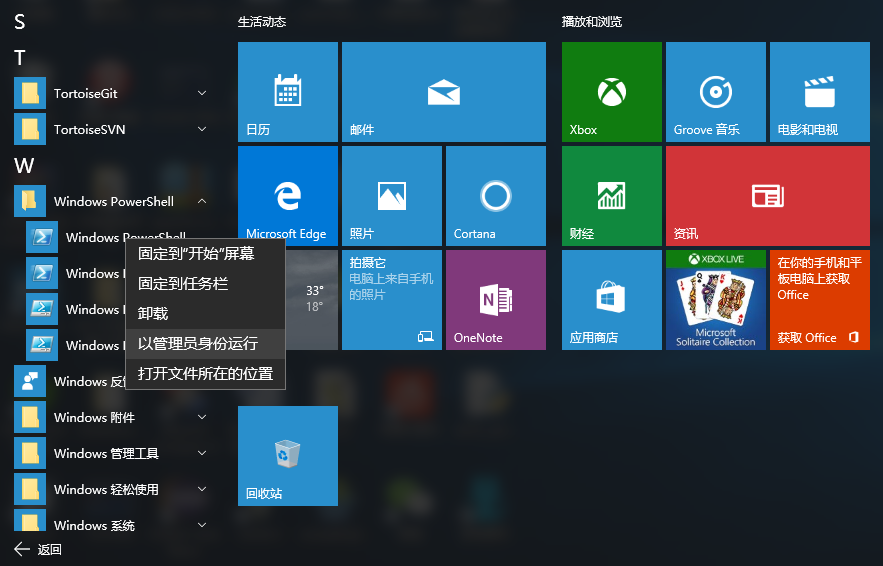Screen dimensions: 883x566
Task: Open the weather tile showing 33°
Action: point(312,300)
